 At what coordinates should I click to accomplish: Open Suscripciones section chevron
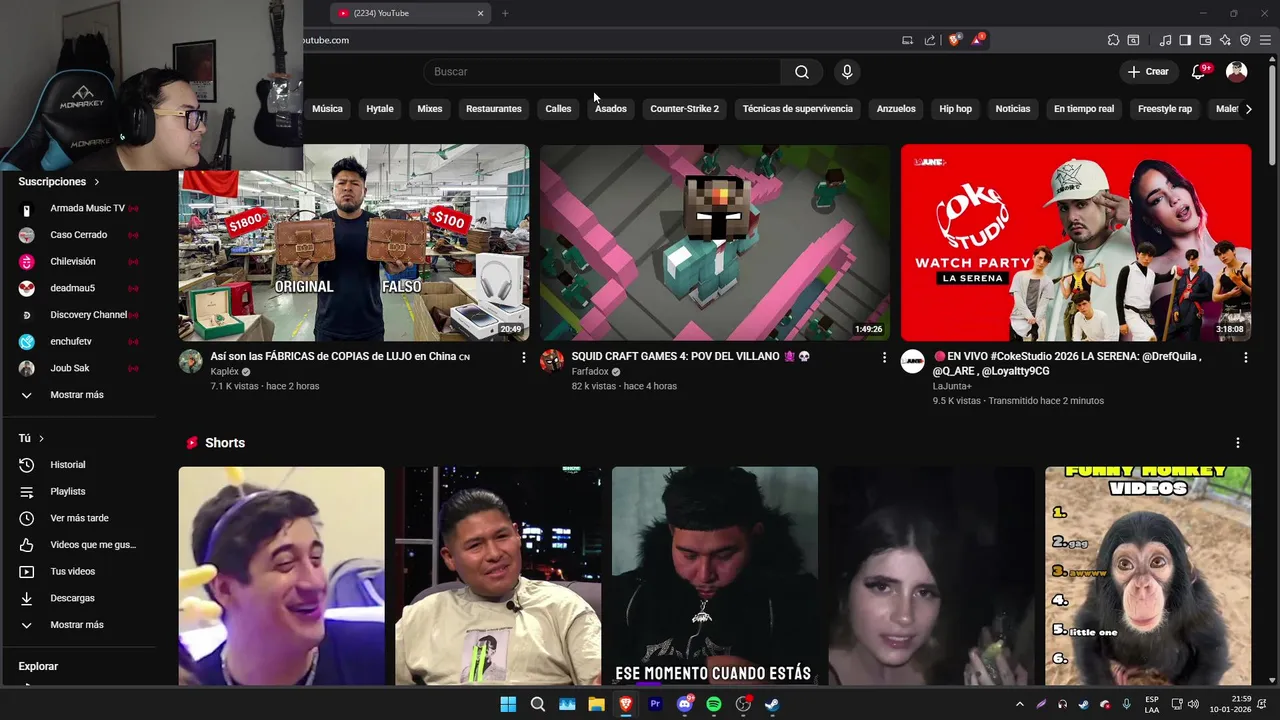click(x=97, y=182)
